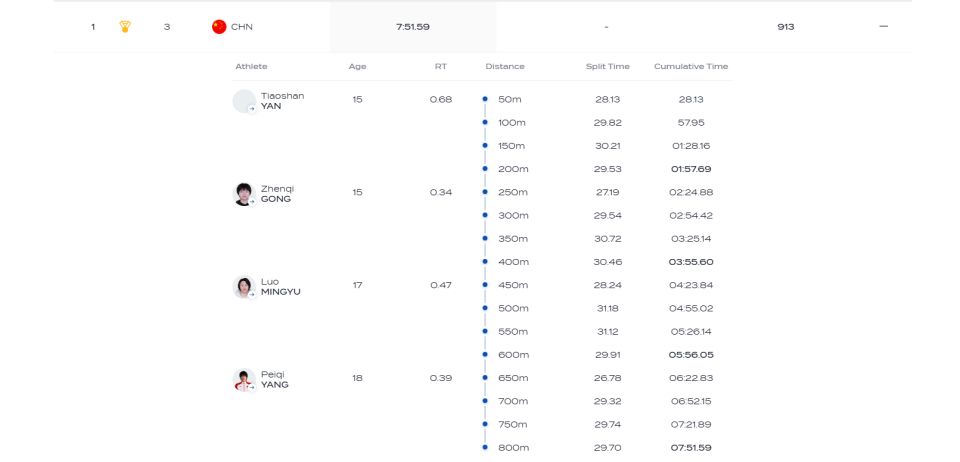
Task: Click the 913 points value
Action: click(x=785, y=27)
